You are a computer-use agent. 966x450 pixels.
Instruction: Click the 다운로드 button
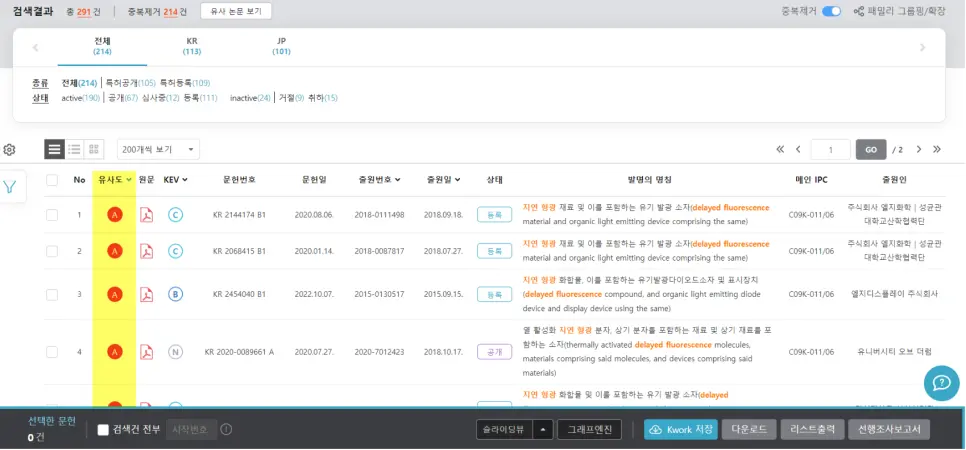pyautogui.click(x=748, y=429)
